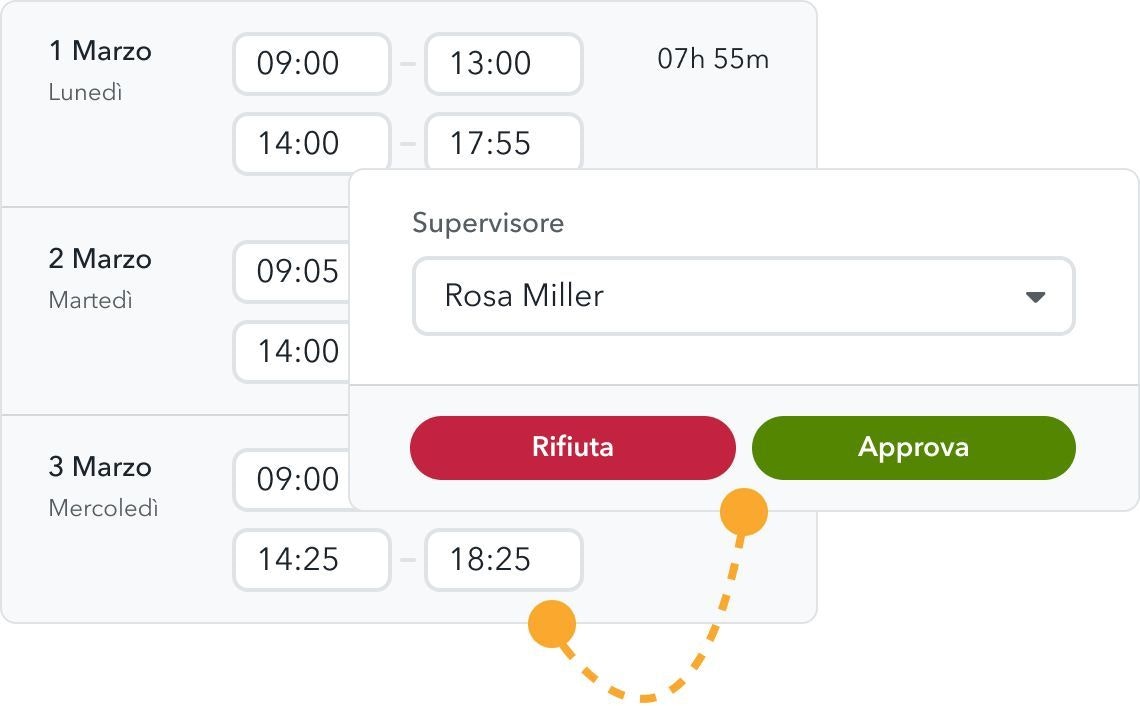Image resolution: width=1140 pixels, height=706 pixels.
Task: Edit the 18:25 end time field
Action: [x=503, y=560]
